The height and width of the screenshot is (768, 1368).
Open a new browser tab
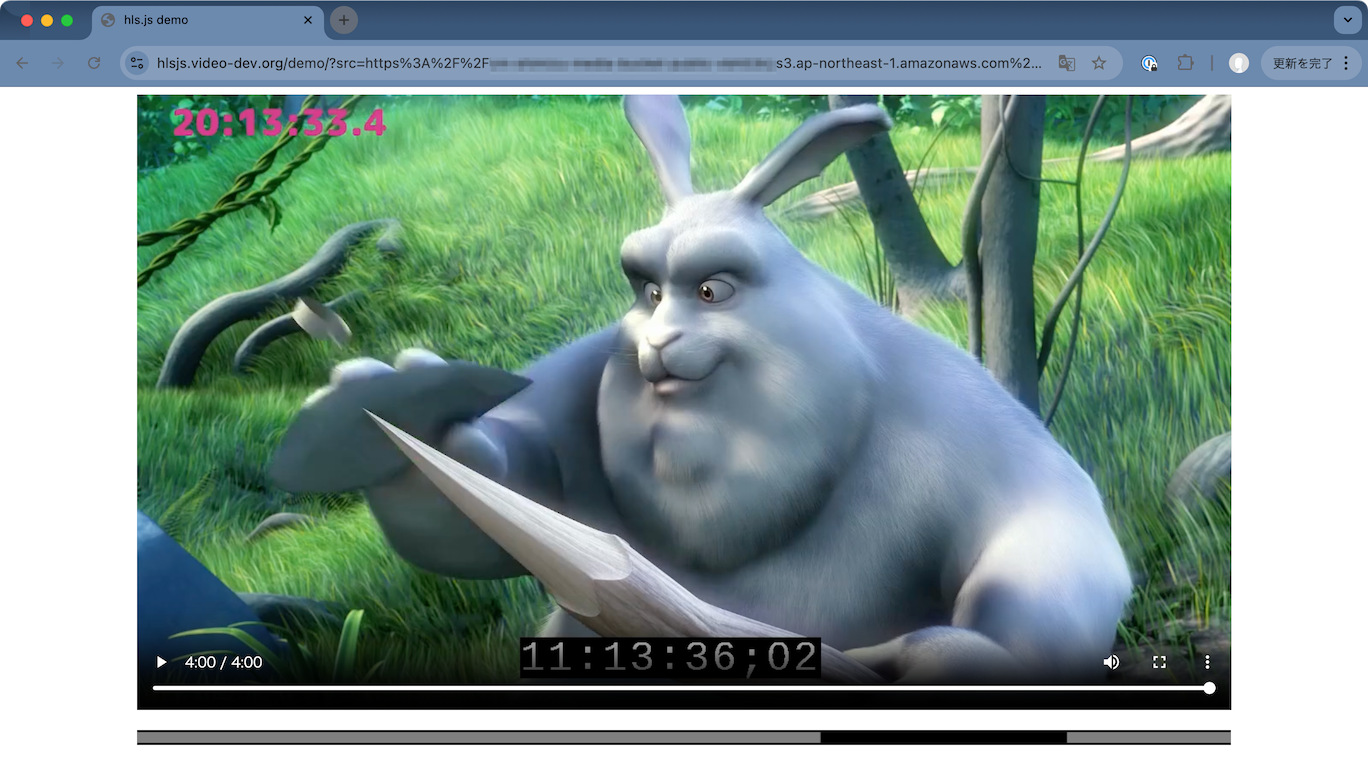pyautogui.click(x=344, y=20)
